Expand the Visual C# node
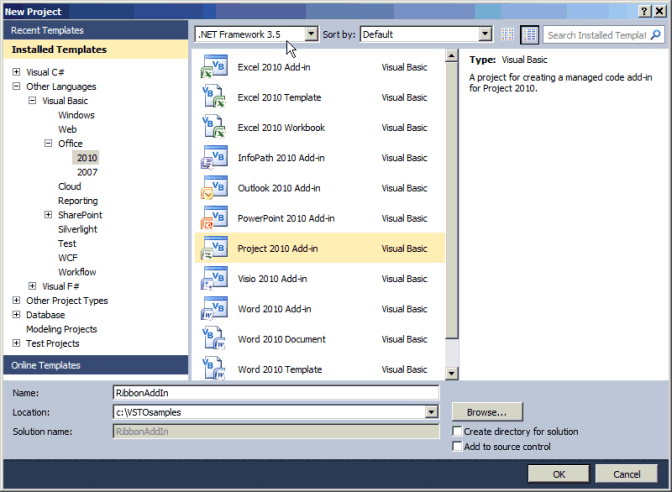The width and height of the screenshot is (672, 492). [x=16, y=72]
